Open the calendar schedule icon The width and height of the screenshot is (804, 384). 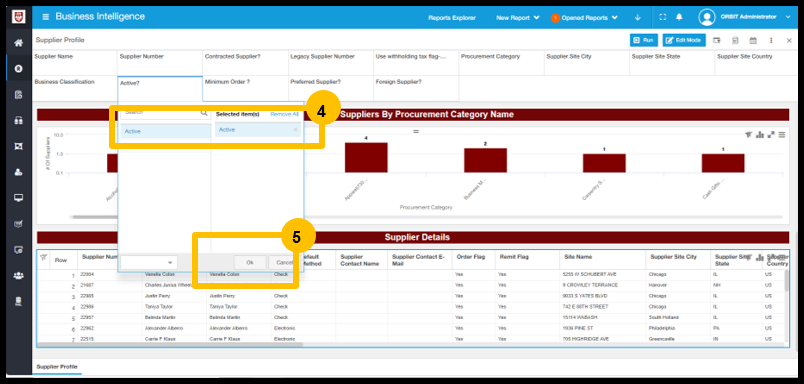(753, 40)
